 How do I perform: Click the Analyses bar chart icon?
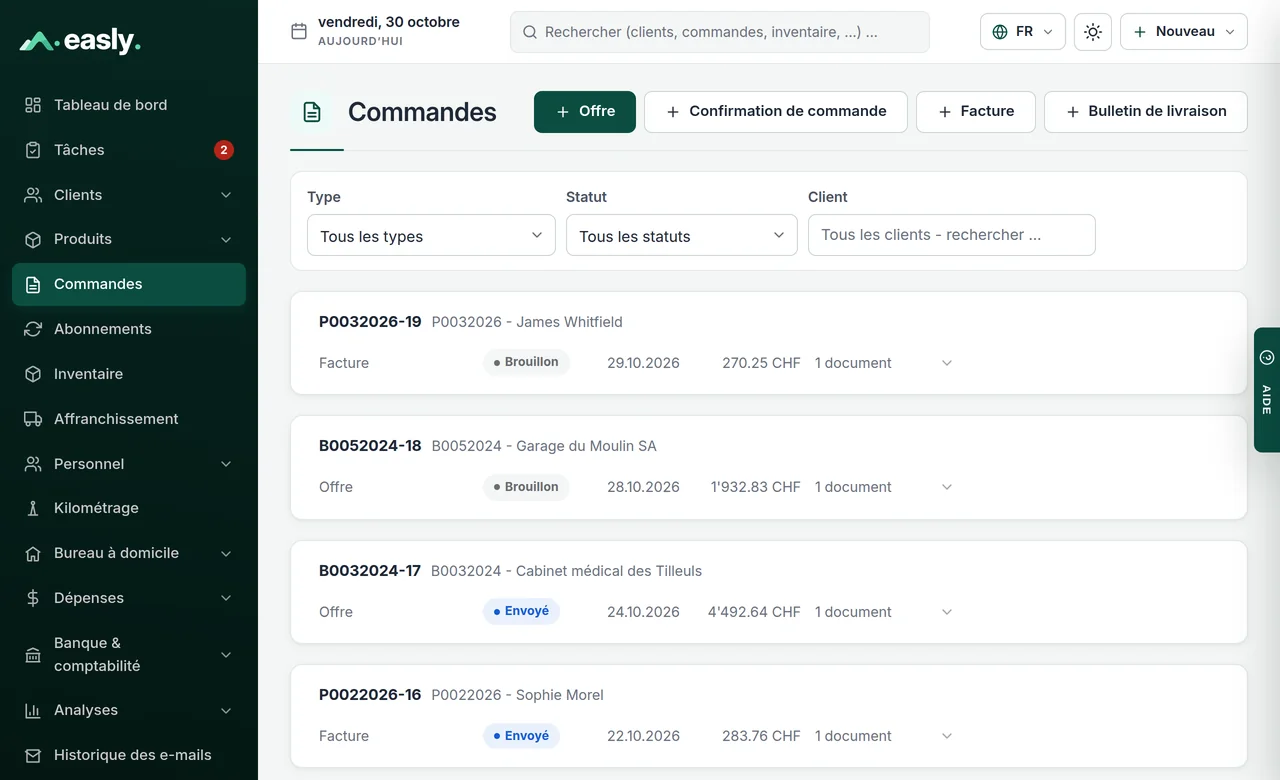[33, 710]
